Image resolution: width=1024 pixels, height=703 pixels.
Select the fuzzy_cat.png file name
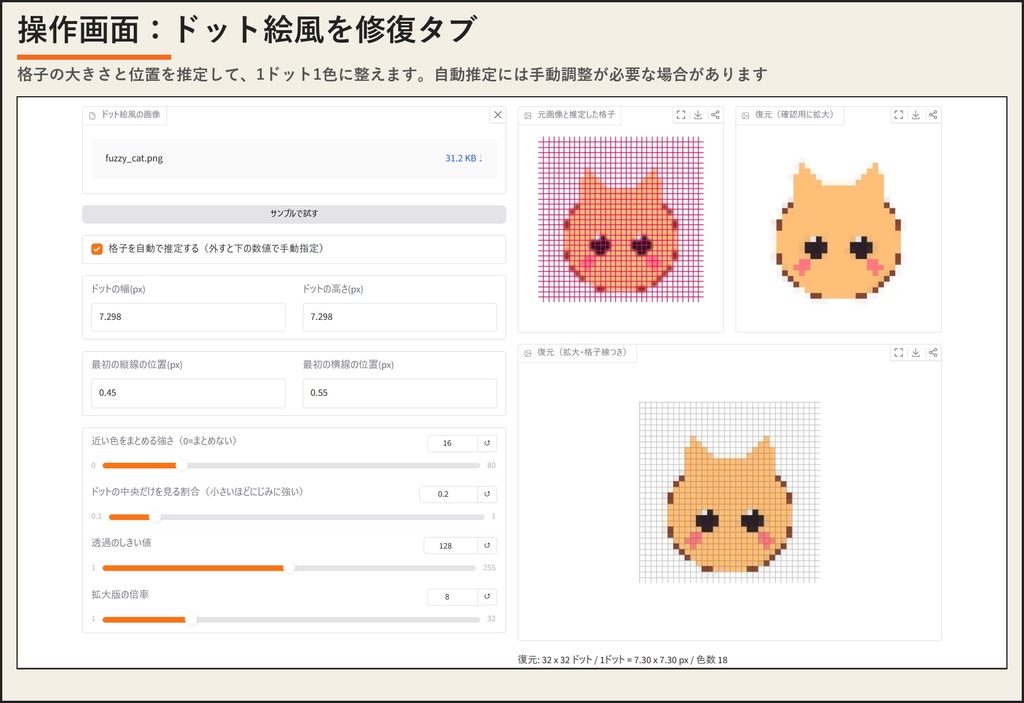click(x=134, y=158)
